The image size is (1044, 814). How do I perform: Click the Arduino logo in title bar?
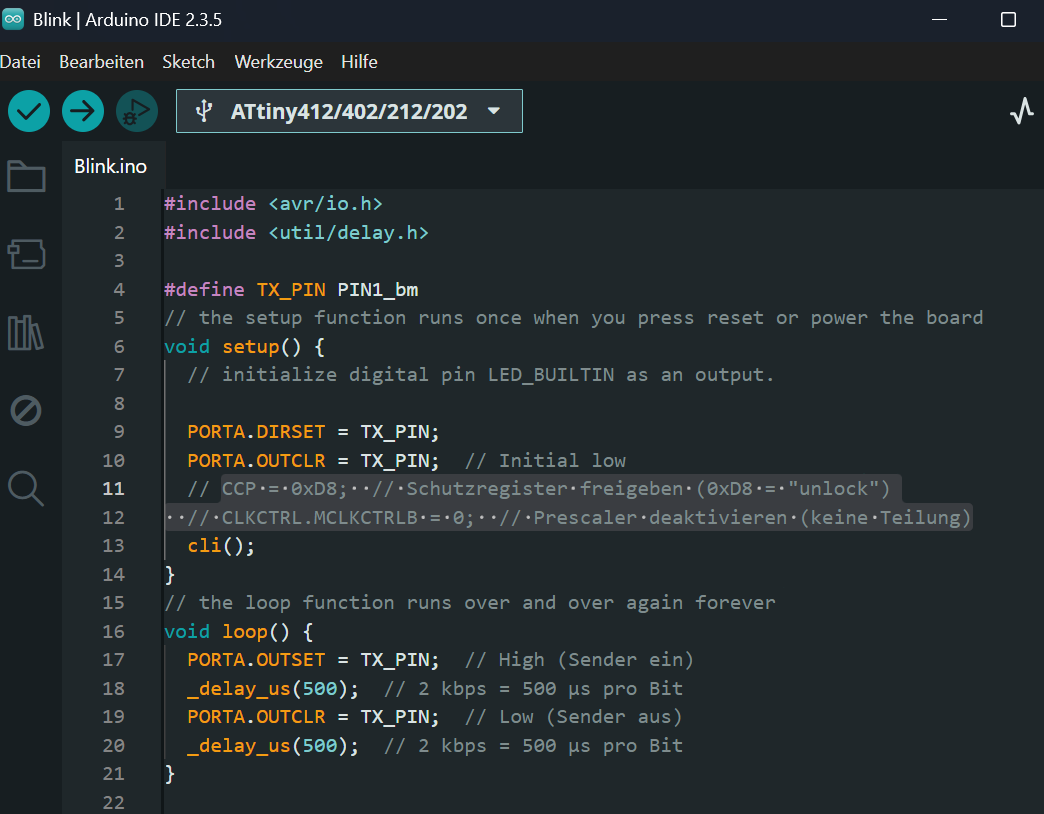(13, 20)
